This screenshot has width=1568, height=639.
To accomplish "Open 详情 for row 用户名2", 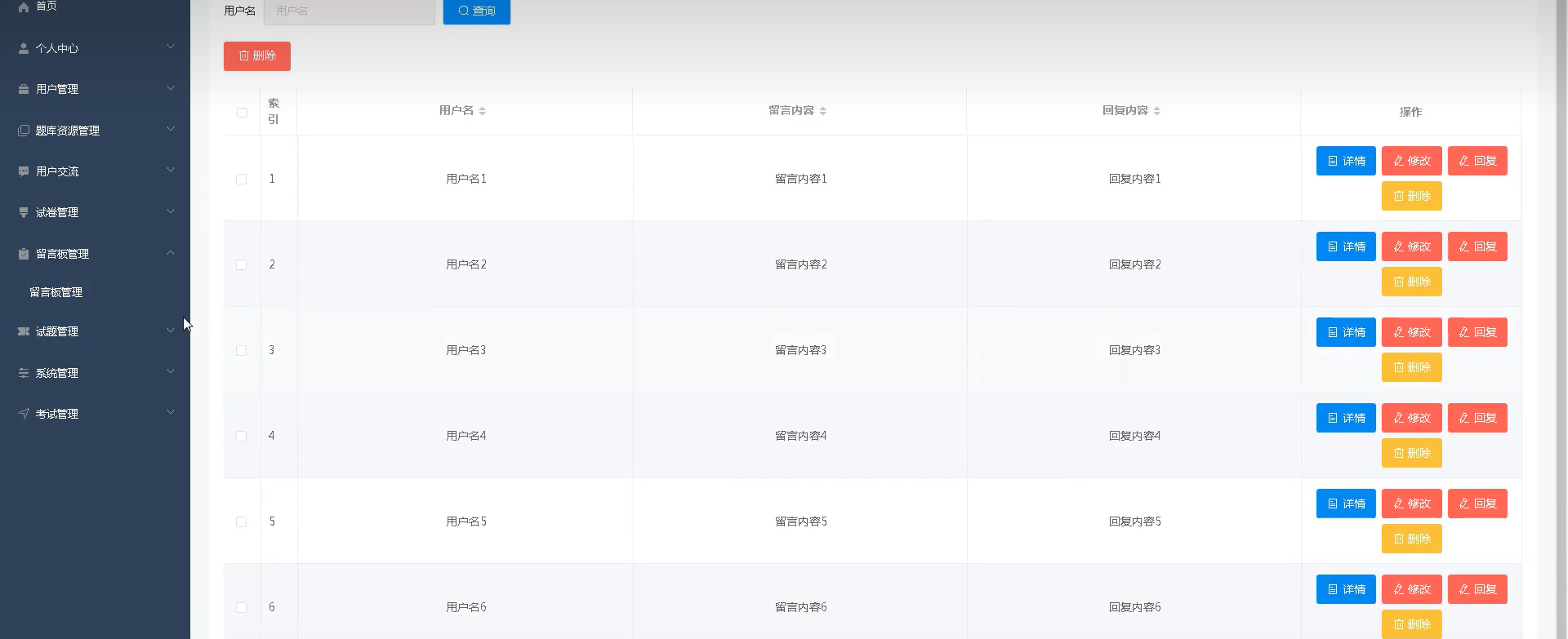I will tap(1346, 246).
